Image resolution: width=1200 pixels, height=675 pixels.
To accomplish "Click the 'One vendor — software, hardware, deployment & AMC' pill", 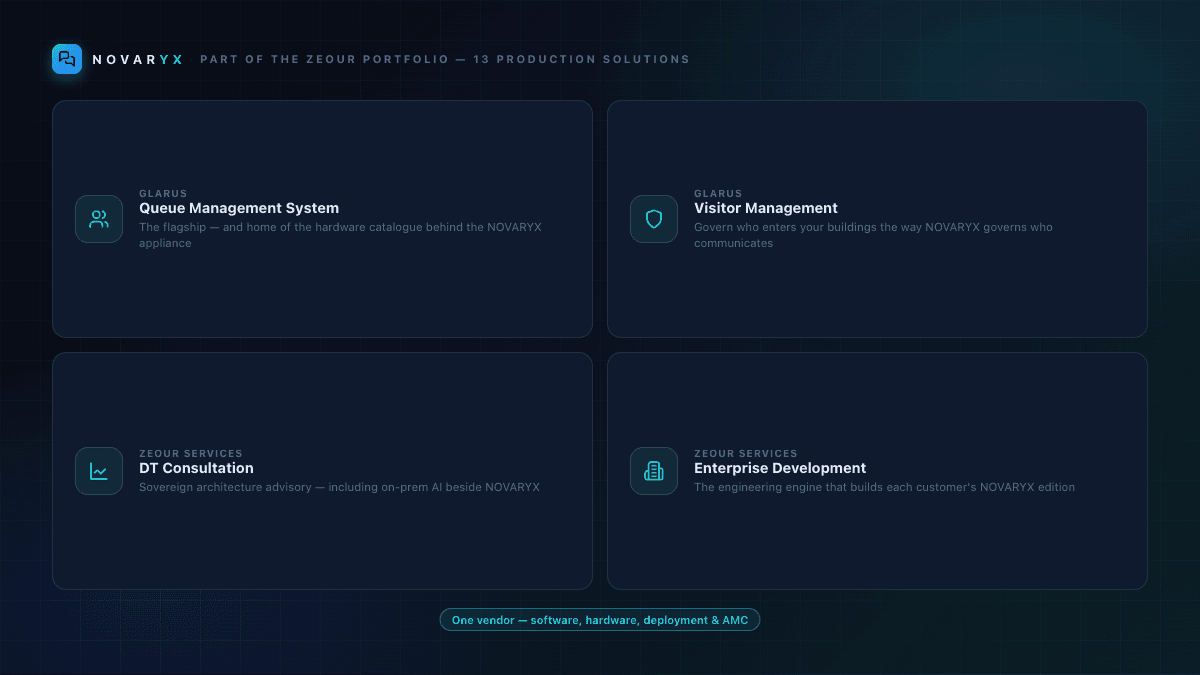I will (600, 620).
